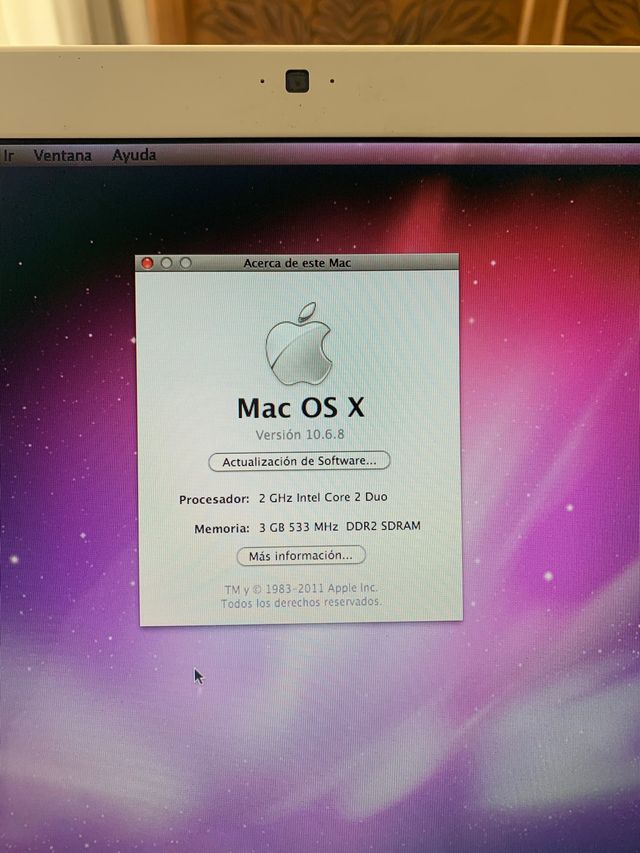The width and height of the screenshot is (640, 853).
Task: Click Más información button
Action: pos(301,555)
